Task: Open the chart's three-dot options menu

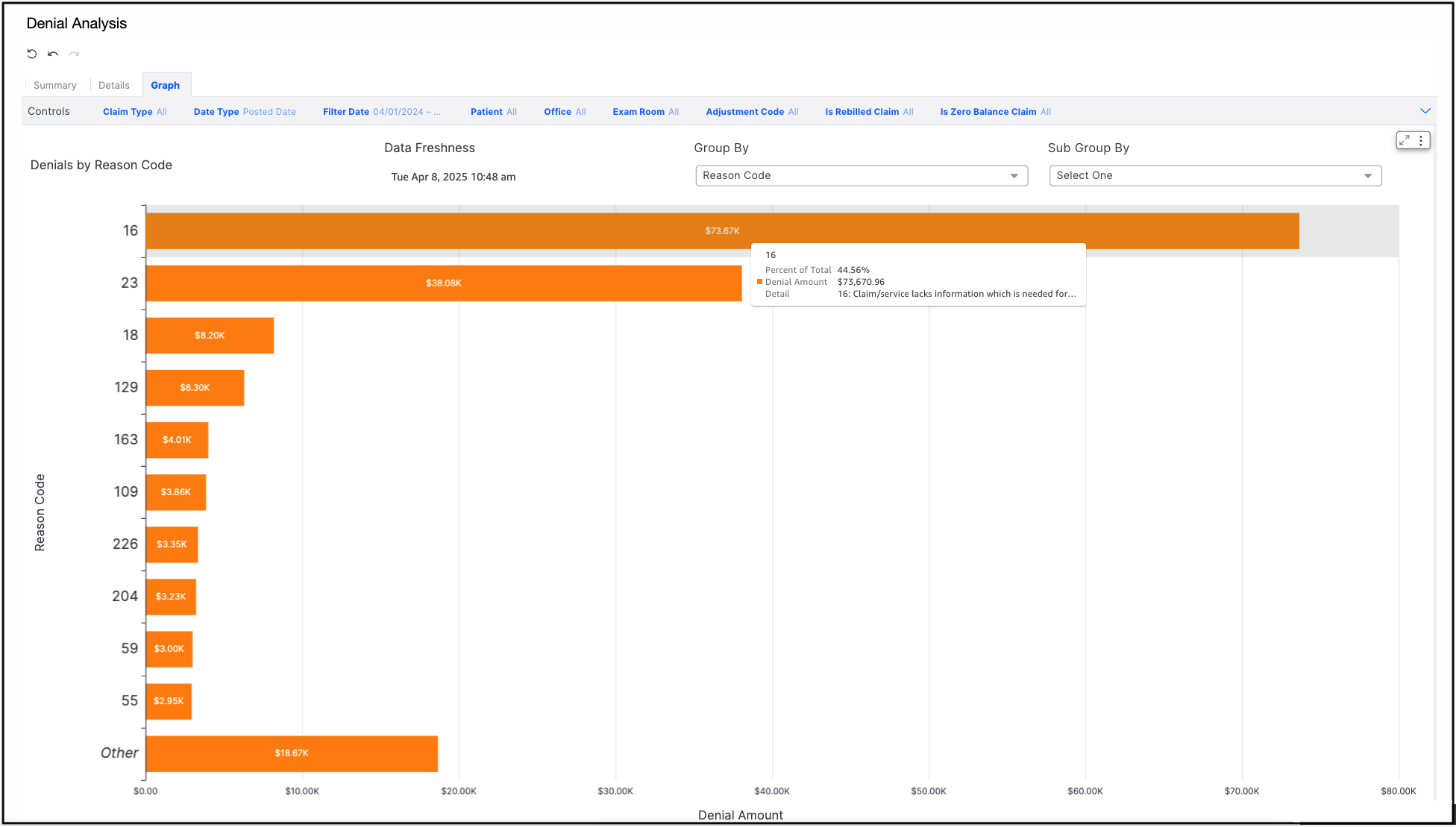Action: tap(1421, 140)
